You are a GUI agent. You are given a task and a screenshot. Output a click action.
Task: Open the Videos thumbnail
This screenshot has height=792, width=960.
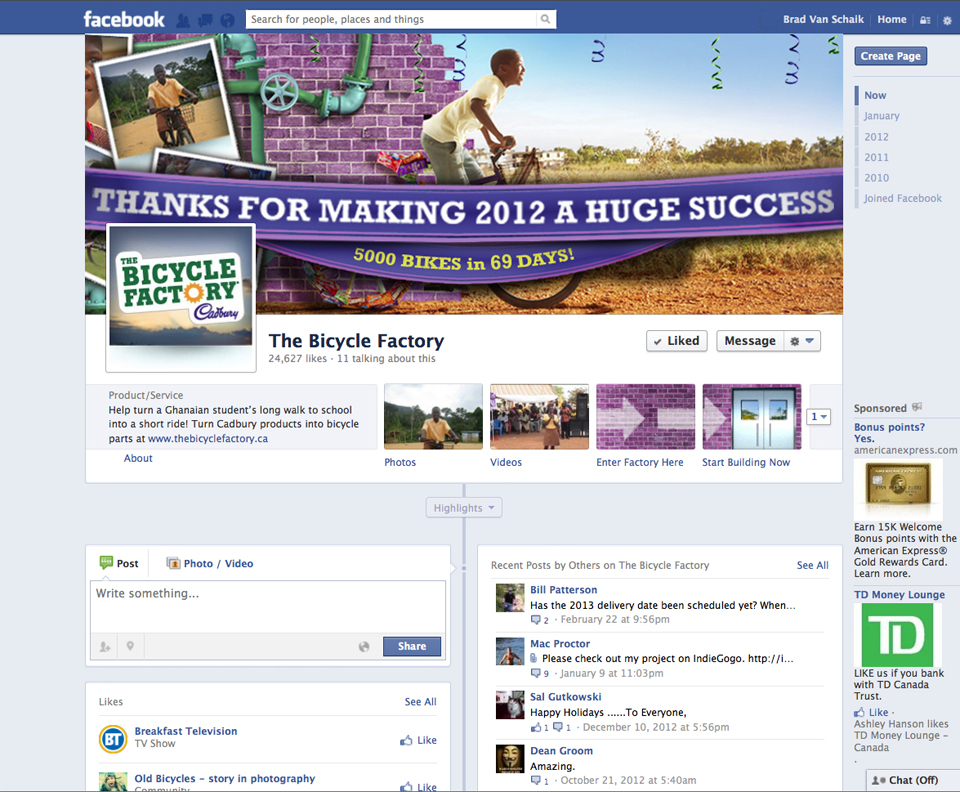(x=539, y=417)
